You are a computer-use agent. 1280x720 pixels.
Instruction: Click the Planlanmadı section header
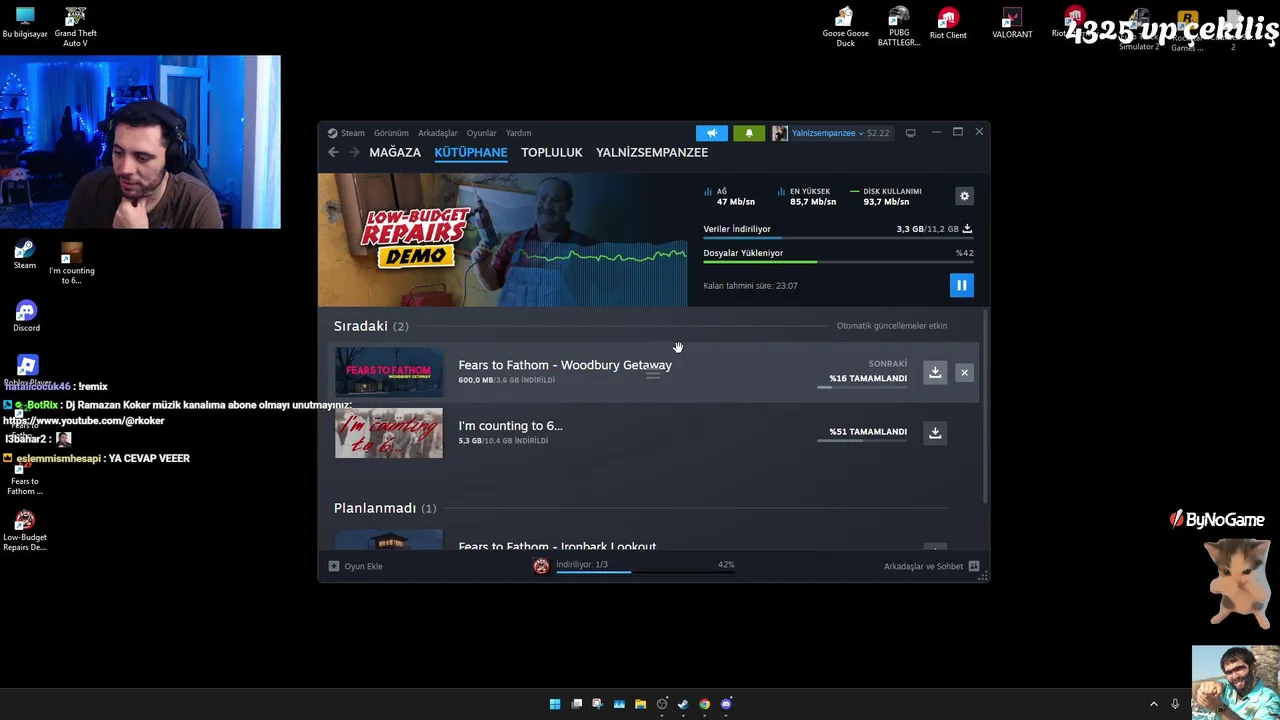click(x=385, y=508)
